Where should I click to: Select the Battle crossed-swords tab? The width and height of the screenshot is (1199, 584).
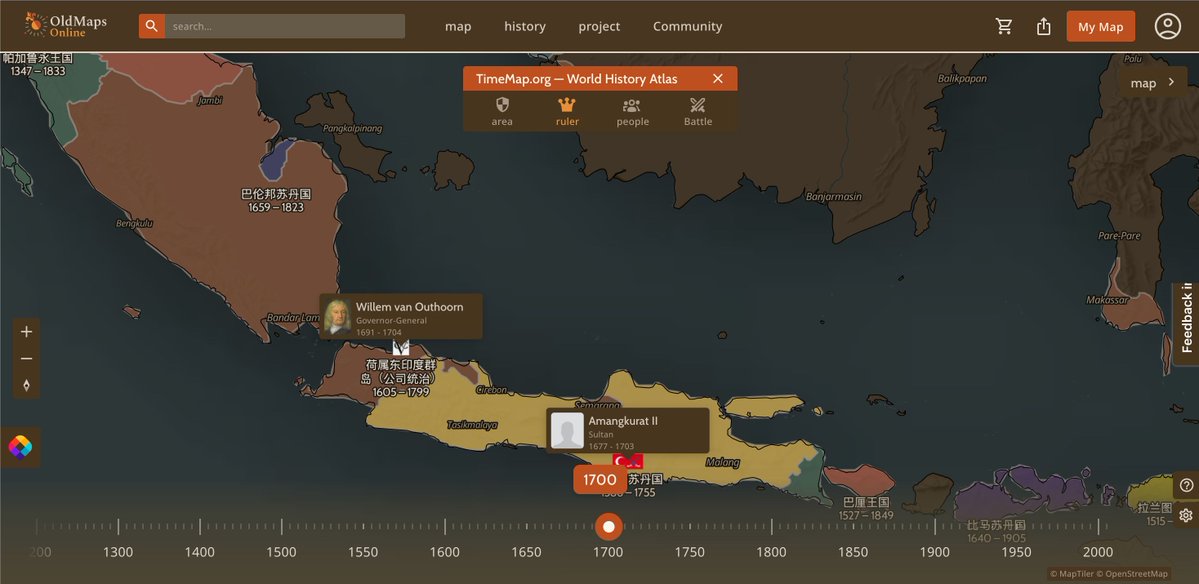point(697,112)
